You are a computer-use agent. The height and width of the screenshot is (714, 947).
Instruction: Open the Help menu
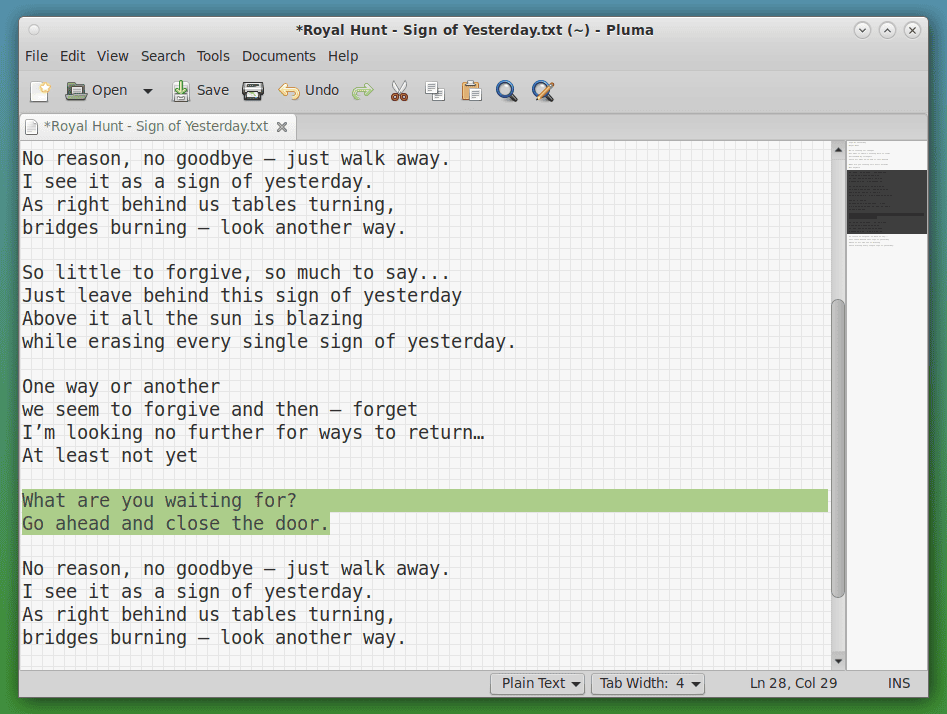click(x=343, y=56)
